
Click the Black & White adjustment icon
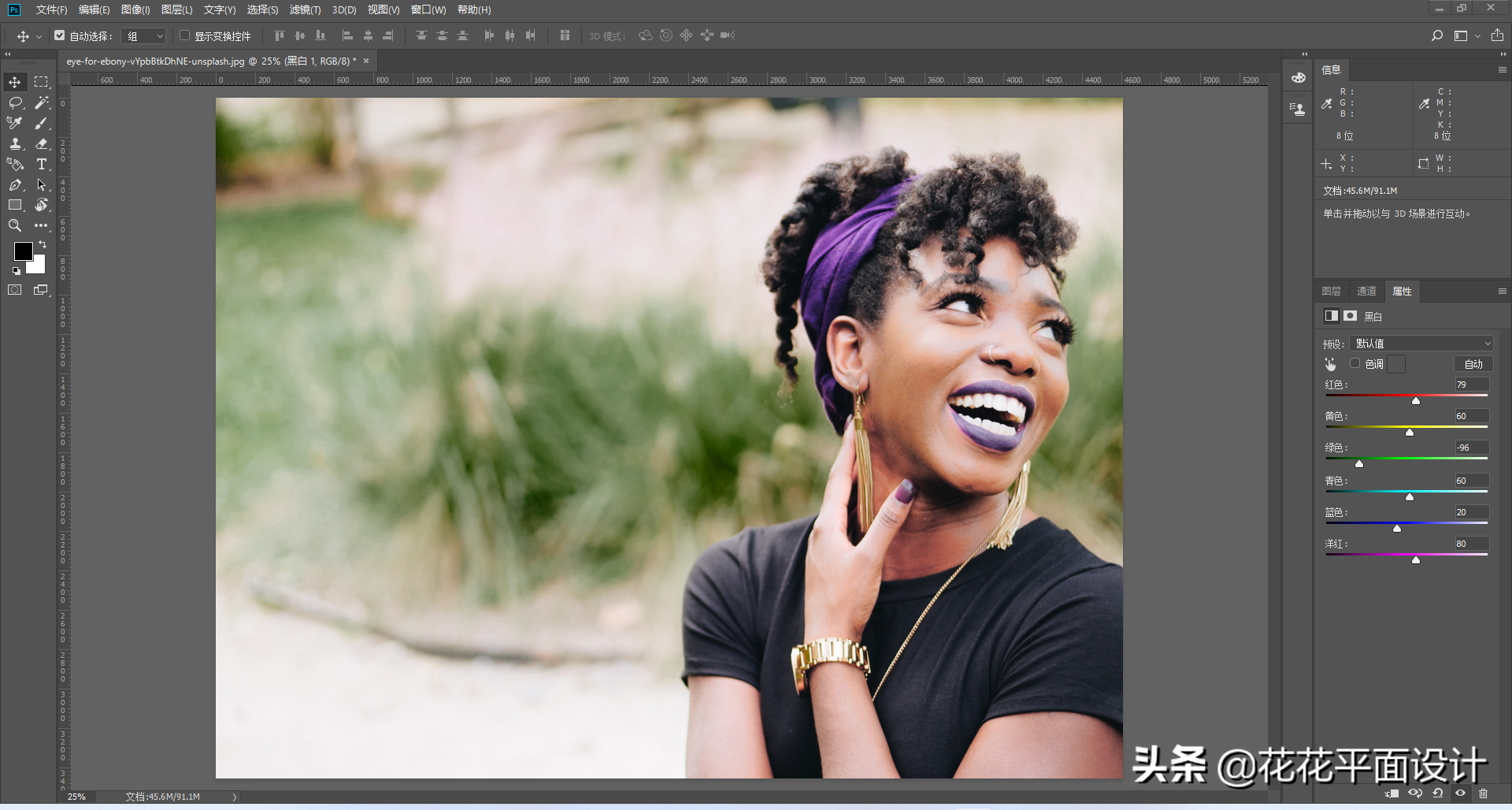pyautogui.click(x=1332, y=316)
